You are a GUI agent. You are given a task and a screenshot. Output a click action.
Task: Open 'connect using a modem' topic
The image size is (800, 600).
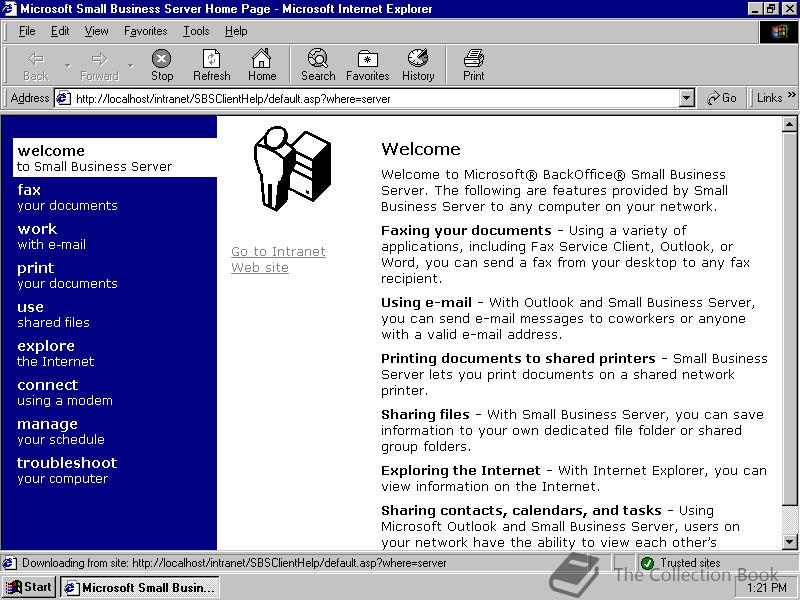tap(64, 392)
